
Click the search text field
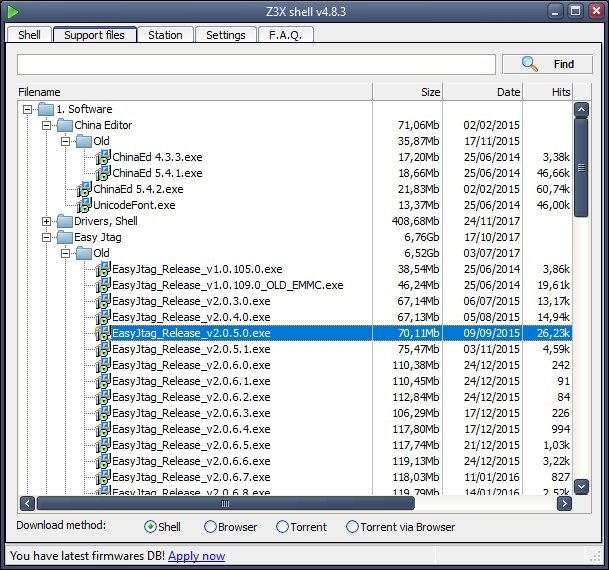pyautogui.click(x=256, y=64)
